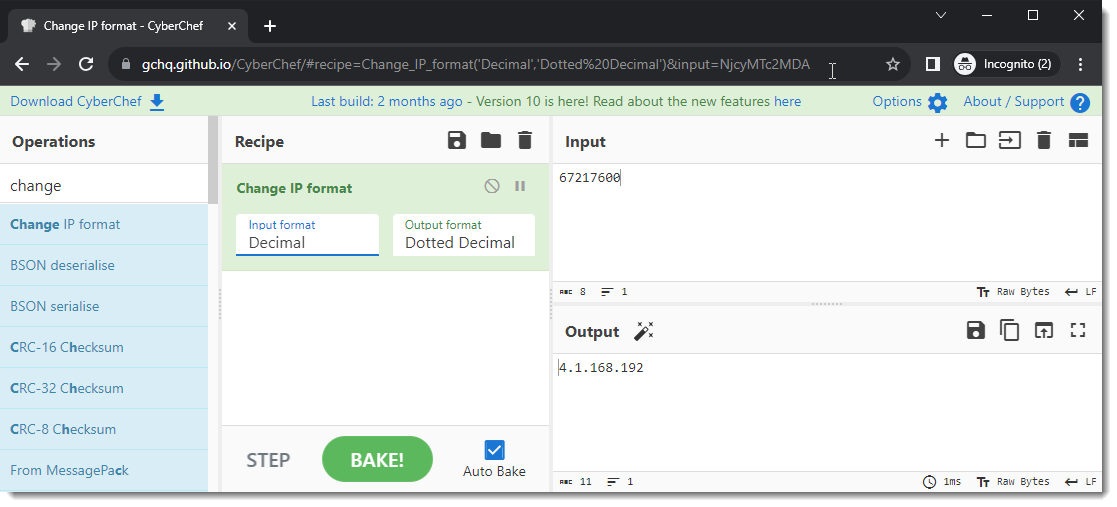Save the current recipe
The height and width of the screenshot is (507, 1117).
coord(457,140)
